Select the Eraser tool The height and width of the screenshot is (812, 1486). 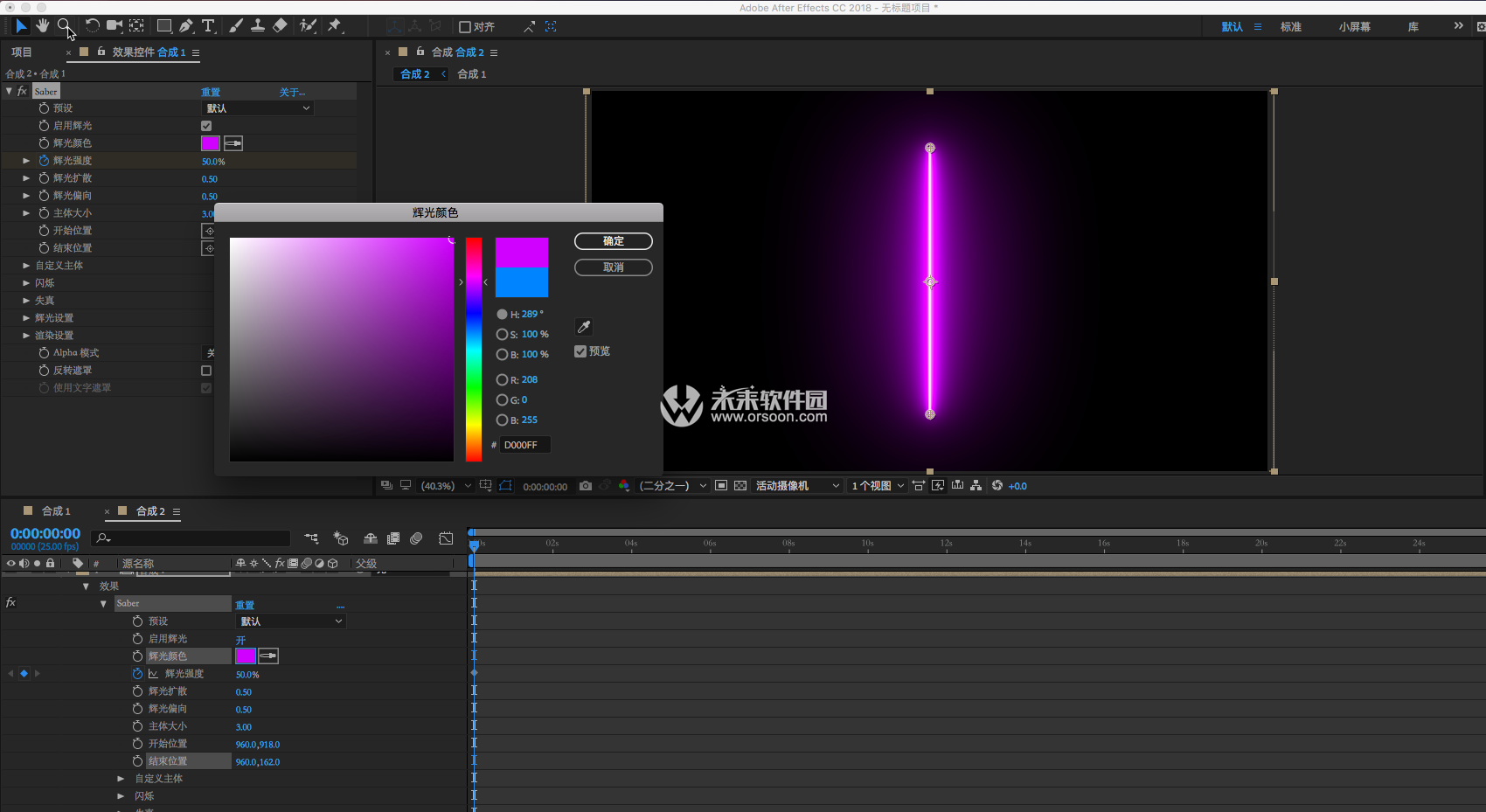tap(280, 26)
